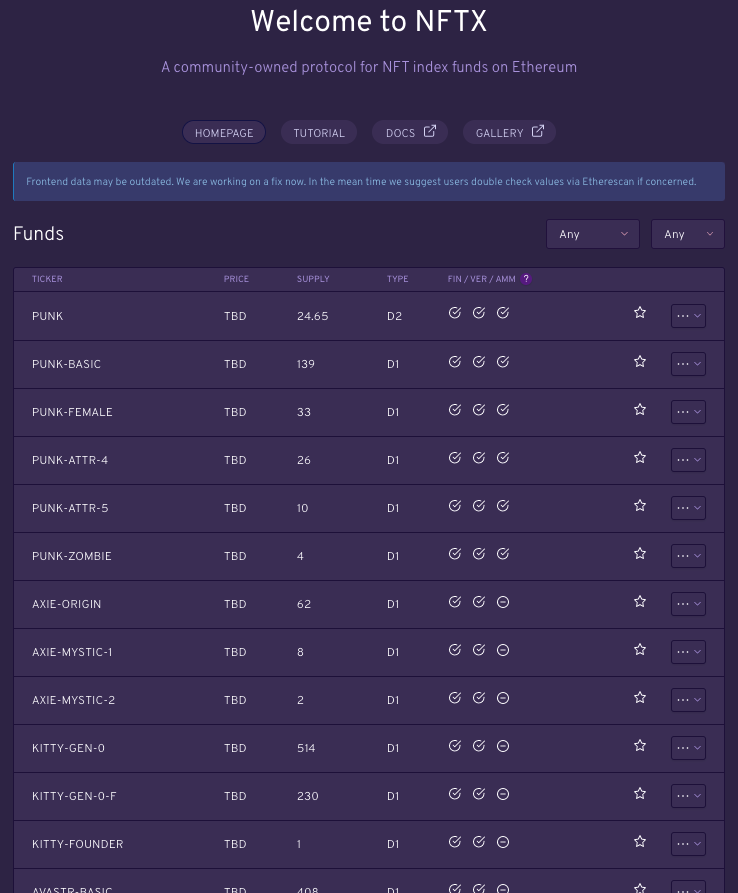
Task: Open the PUNK-ATTR-5 fund ticker
Action: pos(70,508)
